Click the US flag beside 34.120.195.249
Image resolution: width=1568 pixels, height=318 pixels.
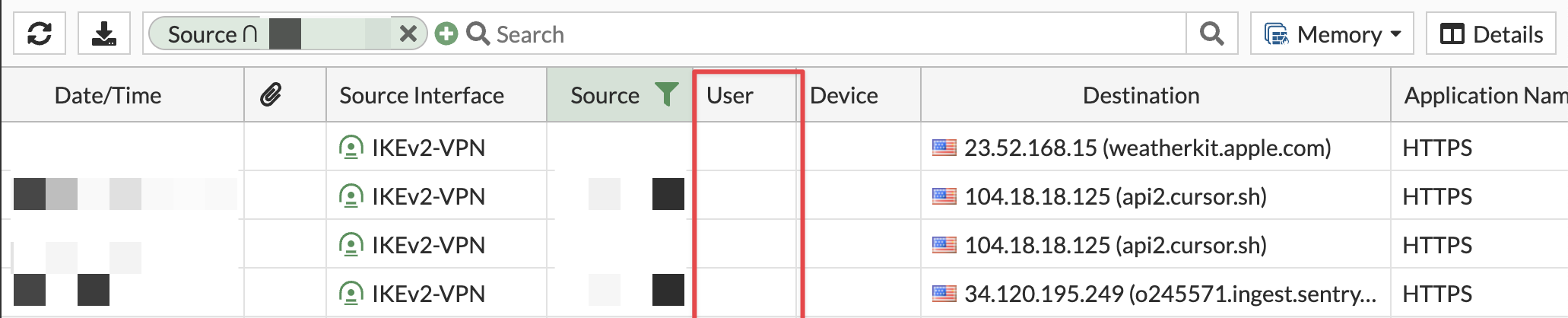click(944, 293)
